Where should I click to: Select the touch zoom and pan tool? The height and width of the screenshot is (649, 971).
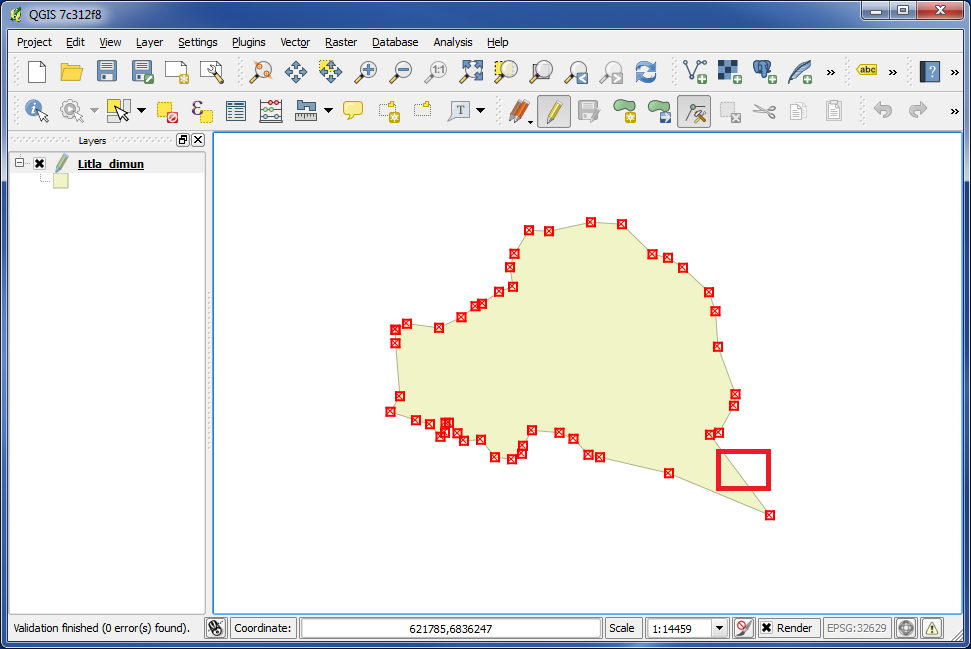pyautogui.click(x=261, y=72)
